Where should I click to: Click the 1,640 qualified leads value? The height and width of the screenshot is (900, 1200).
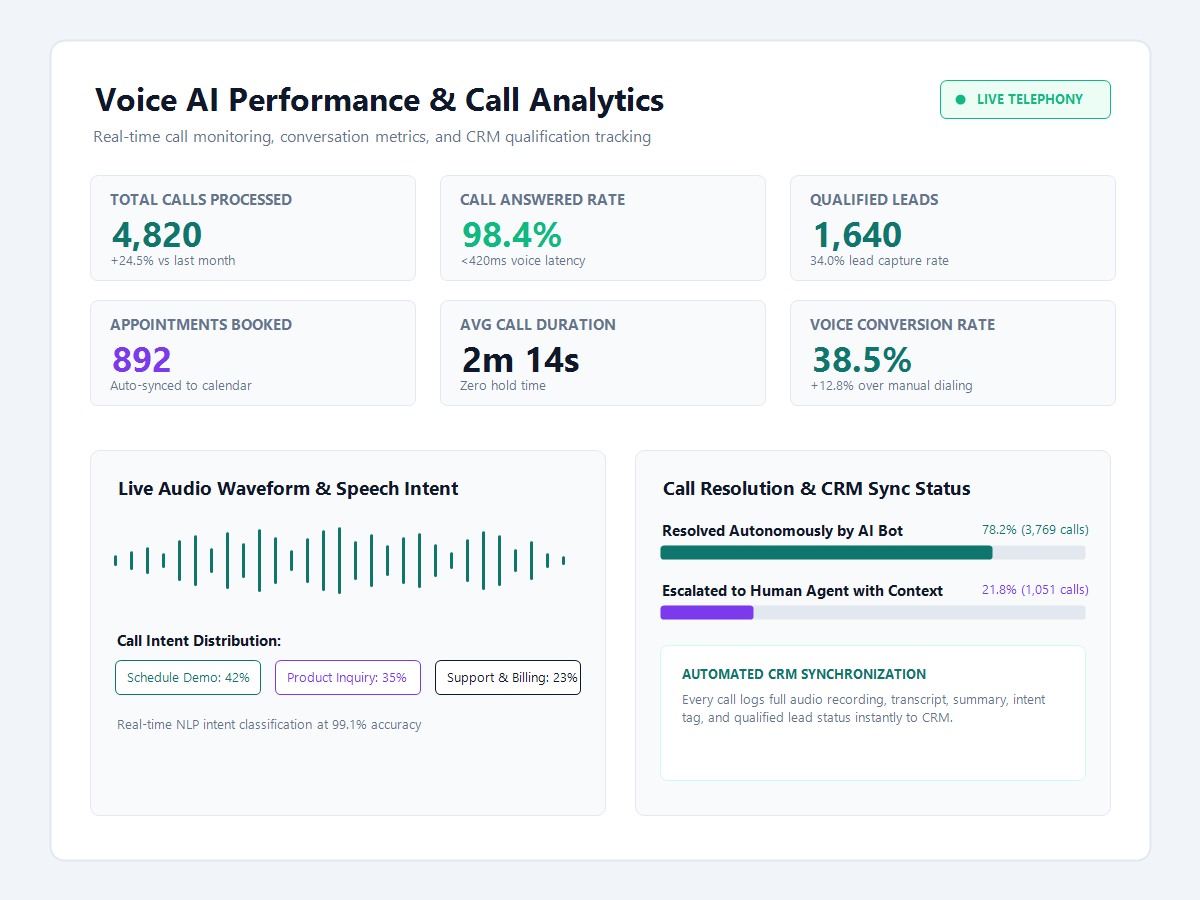pos(857,234)
